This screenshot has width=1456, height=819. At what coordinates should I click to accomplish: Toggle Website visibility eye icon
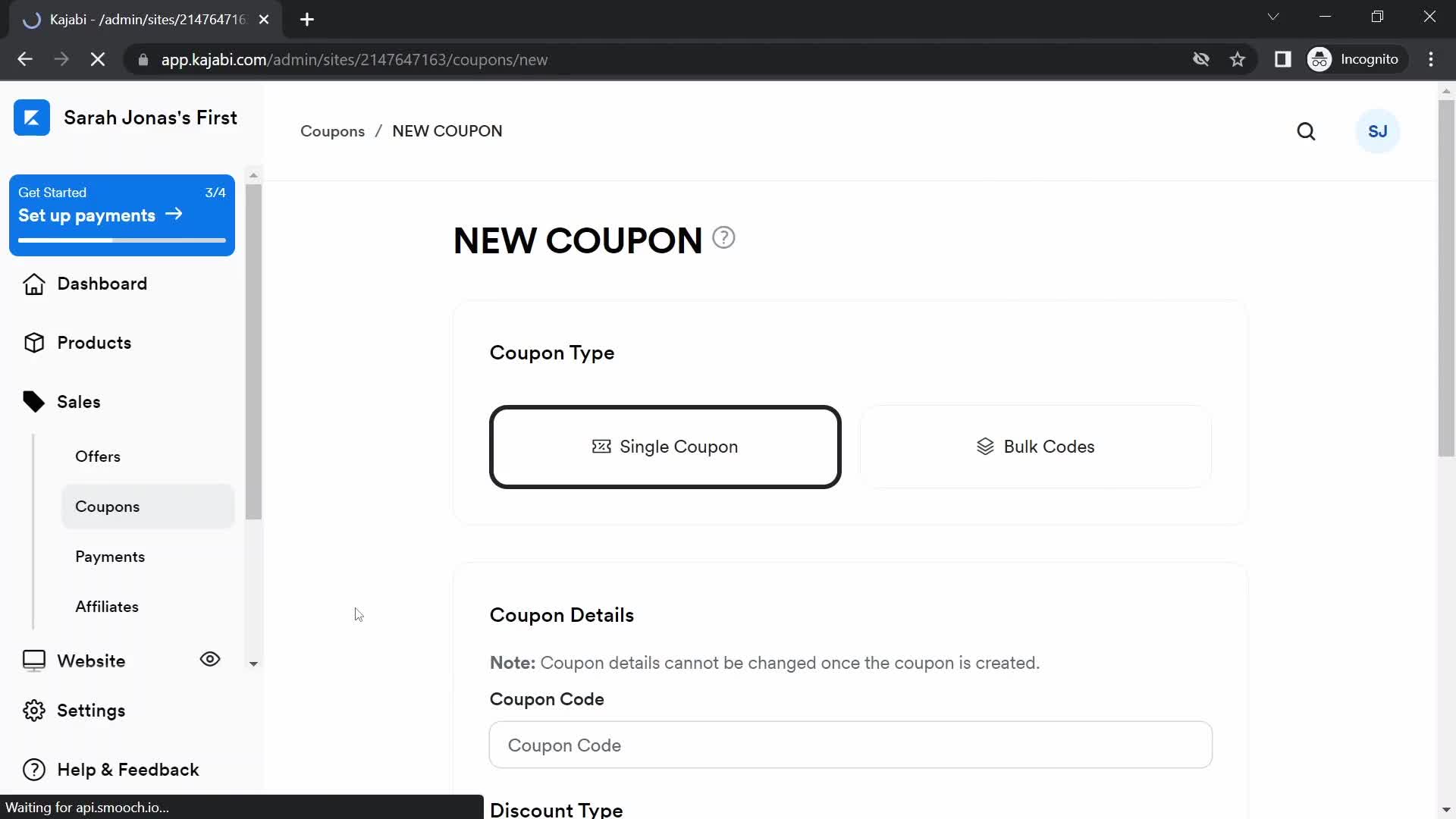tap(210, 658)
